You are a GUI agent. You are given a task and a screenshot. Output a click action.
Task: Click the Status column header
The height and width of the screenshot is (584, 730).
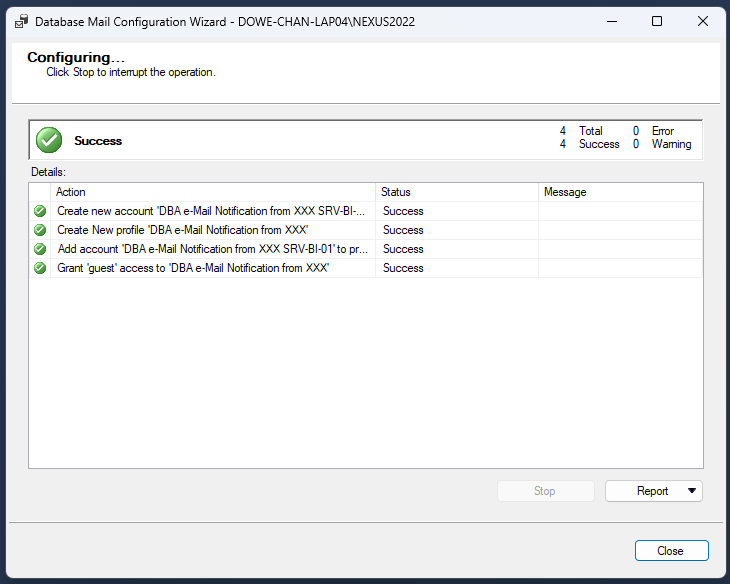coord(456,192)
